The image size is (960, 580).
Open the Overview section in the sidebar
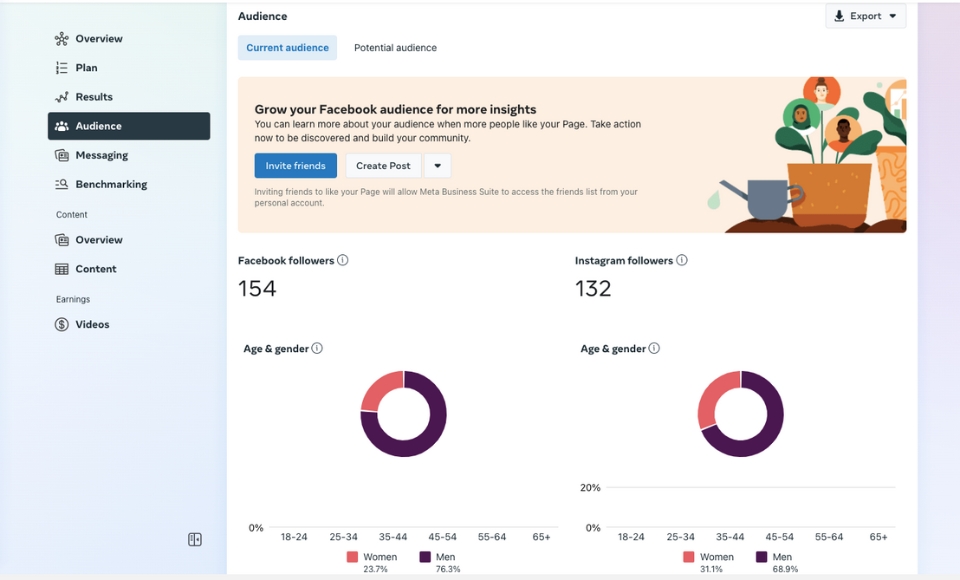point(95,38)
